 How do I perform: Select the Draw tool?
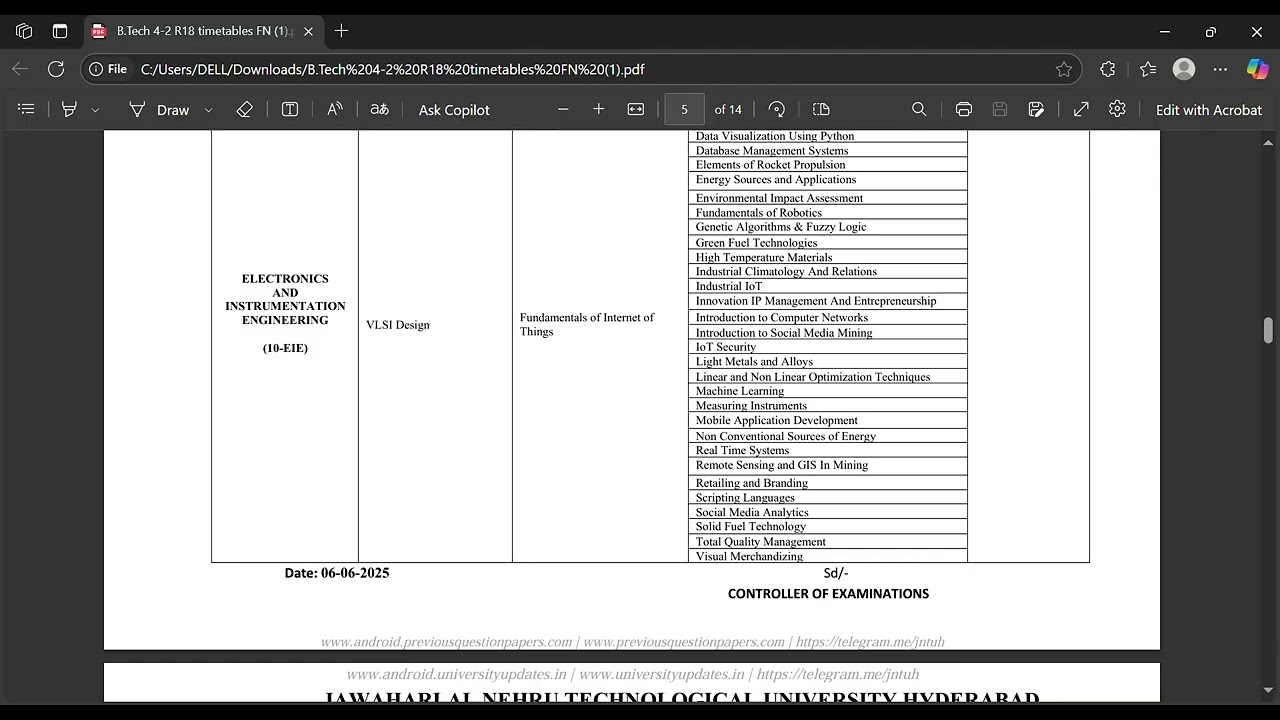coord(159,109)
